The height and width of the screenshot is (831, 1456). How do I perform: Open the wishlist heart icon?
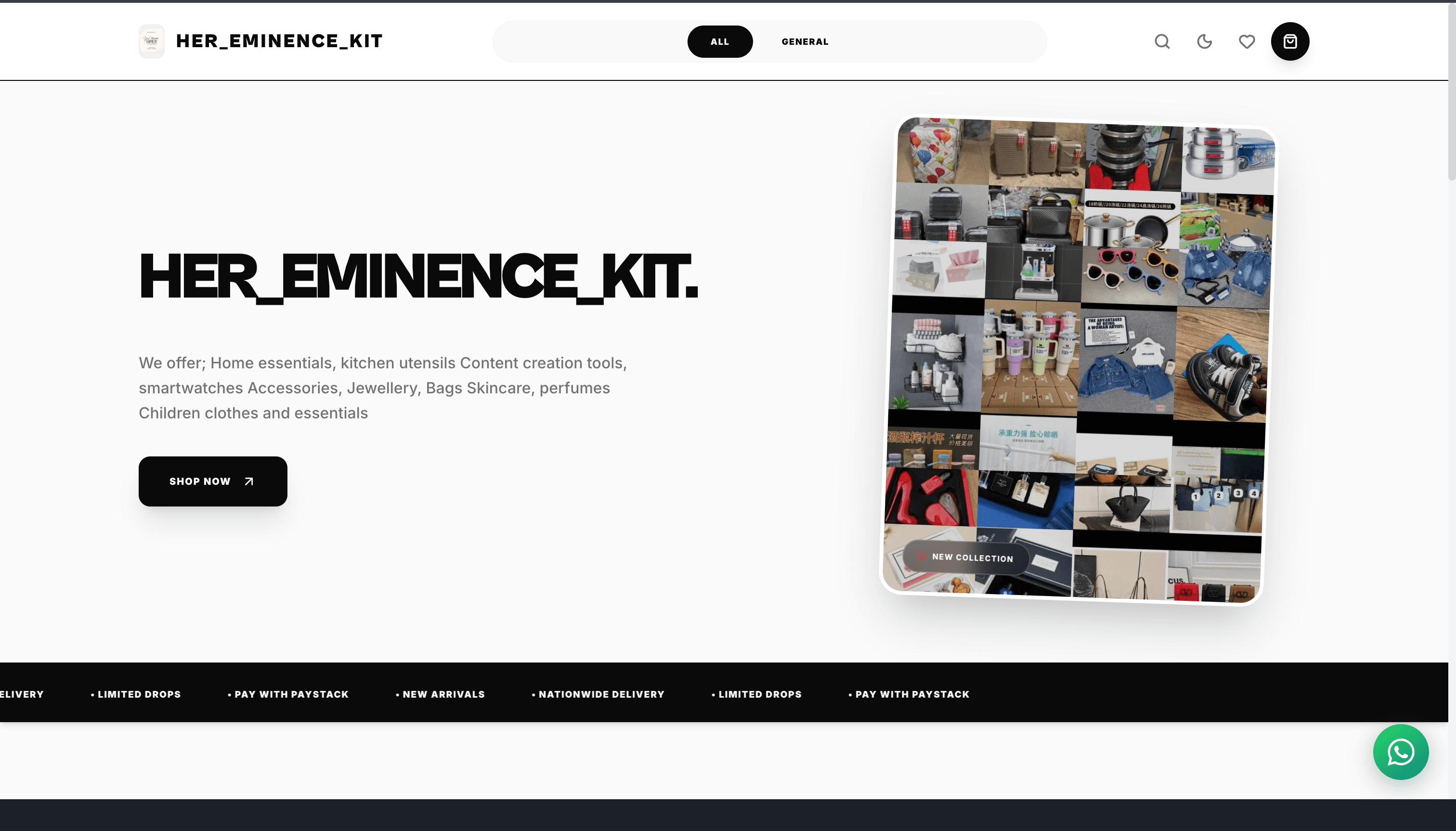click(x=1247, y=41)
